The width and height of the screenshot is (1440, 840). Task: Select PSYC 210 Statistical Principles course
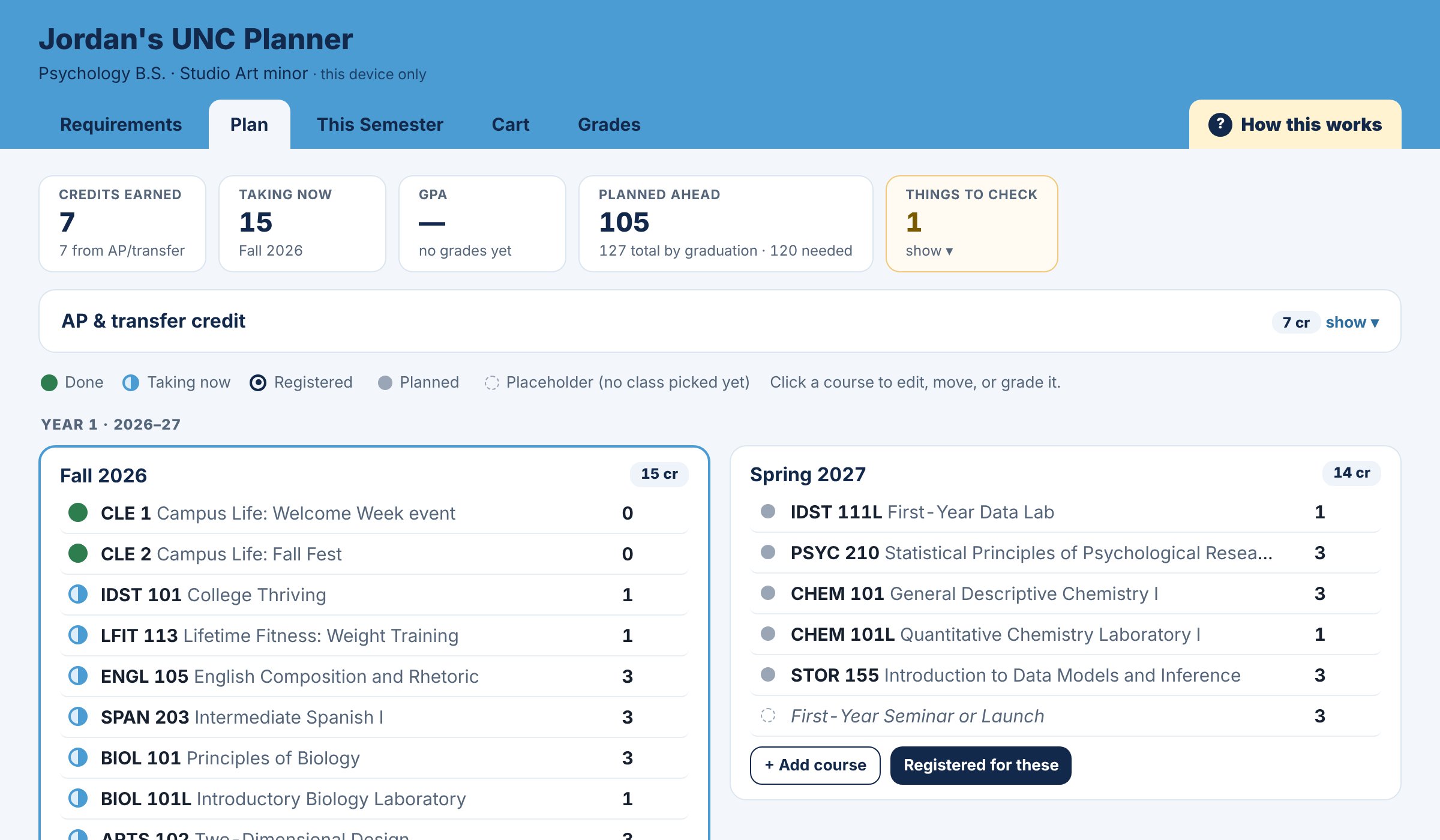(x=1065, y=553)
